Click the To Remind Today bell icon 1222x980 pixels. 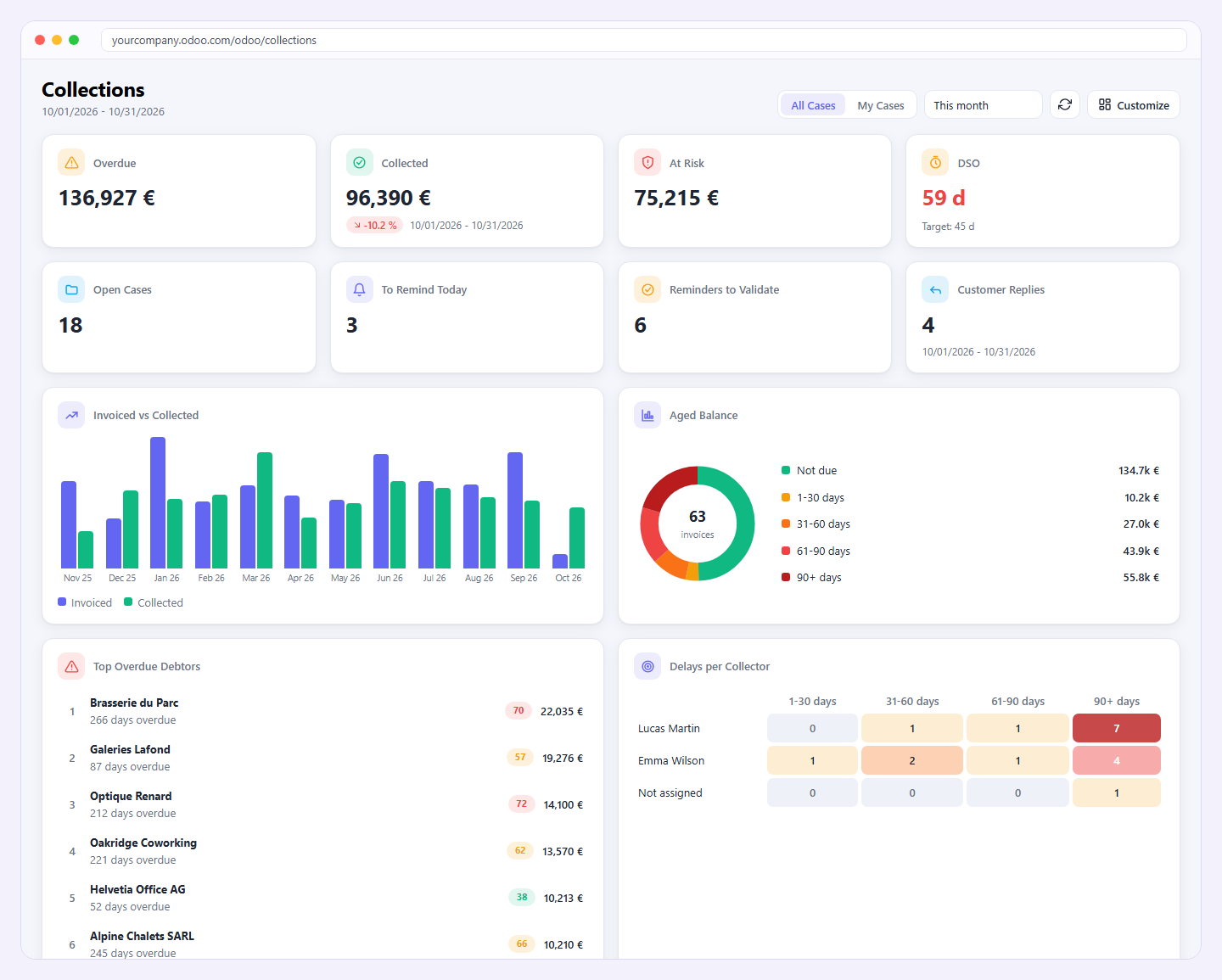tap(359, 289)
